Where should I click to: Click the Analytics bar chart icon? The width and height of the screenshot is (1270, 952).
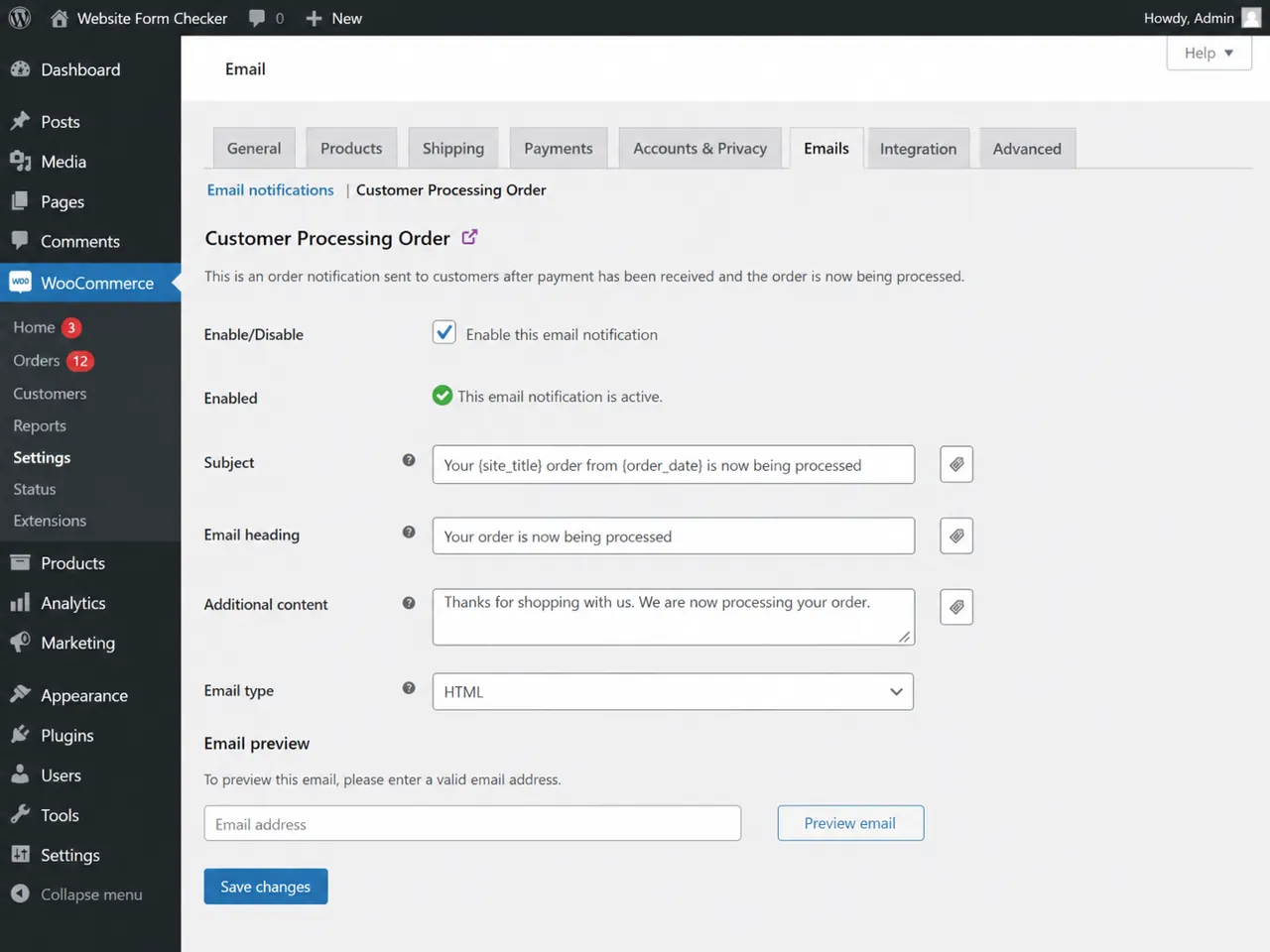[20, 602]
